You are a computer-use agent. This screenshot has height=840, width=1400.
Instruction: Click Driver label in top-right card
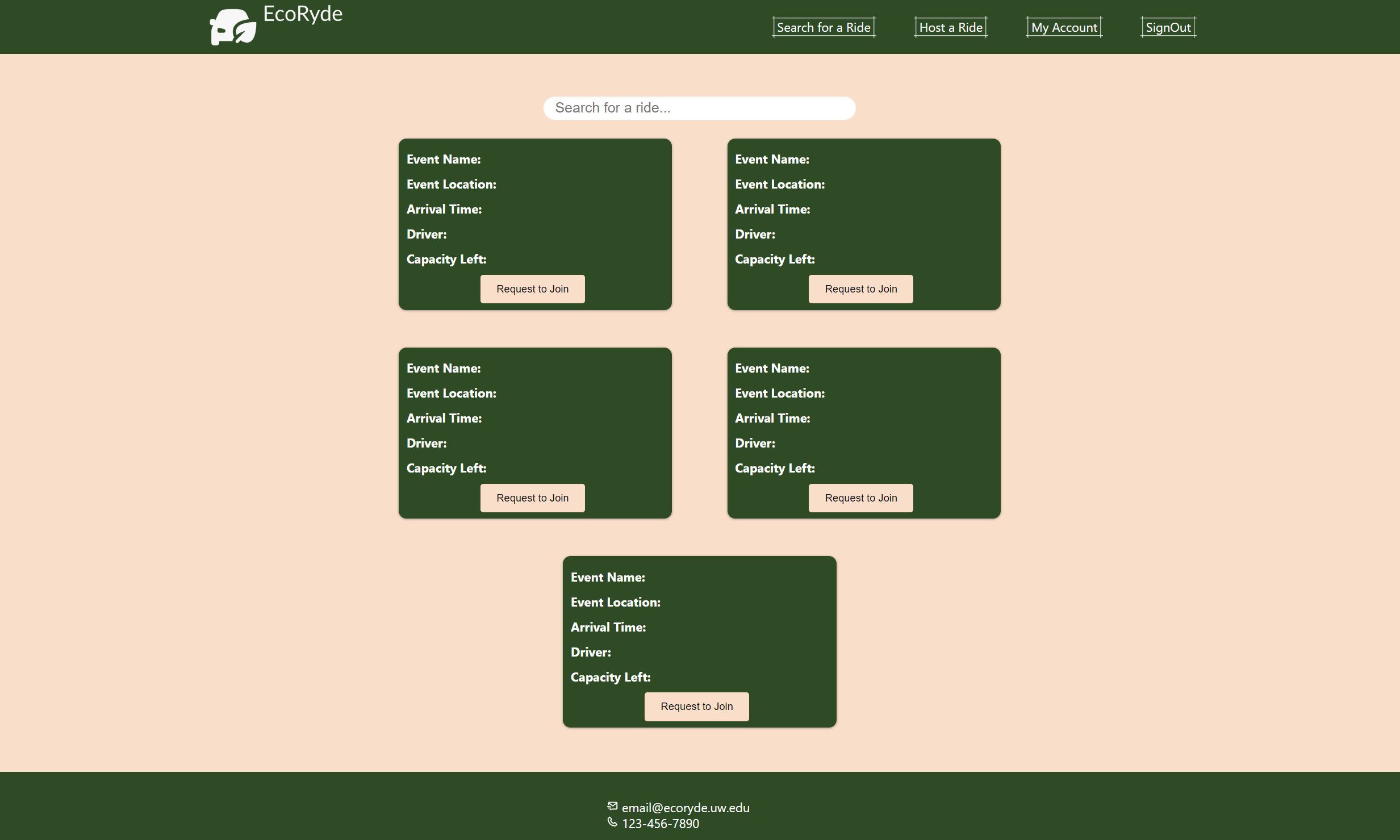click(x=755, y=235)
